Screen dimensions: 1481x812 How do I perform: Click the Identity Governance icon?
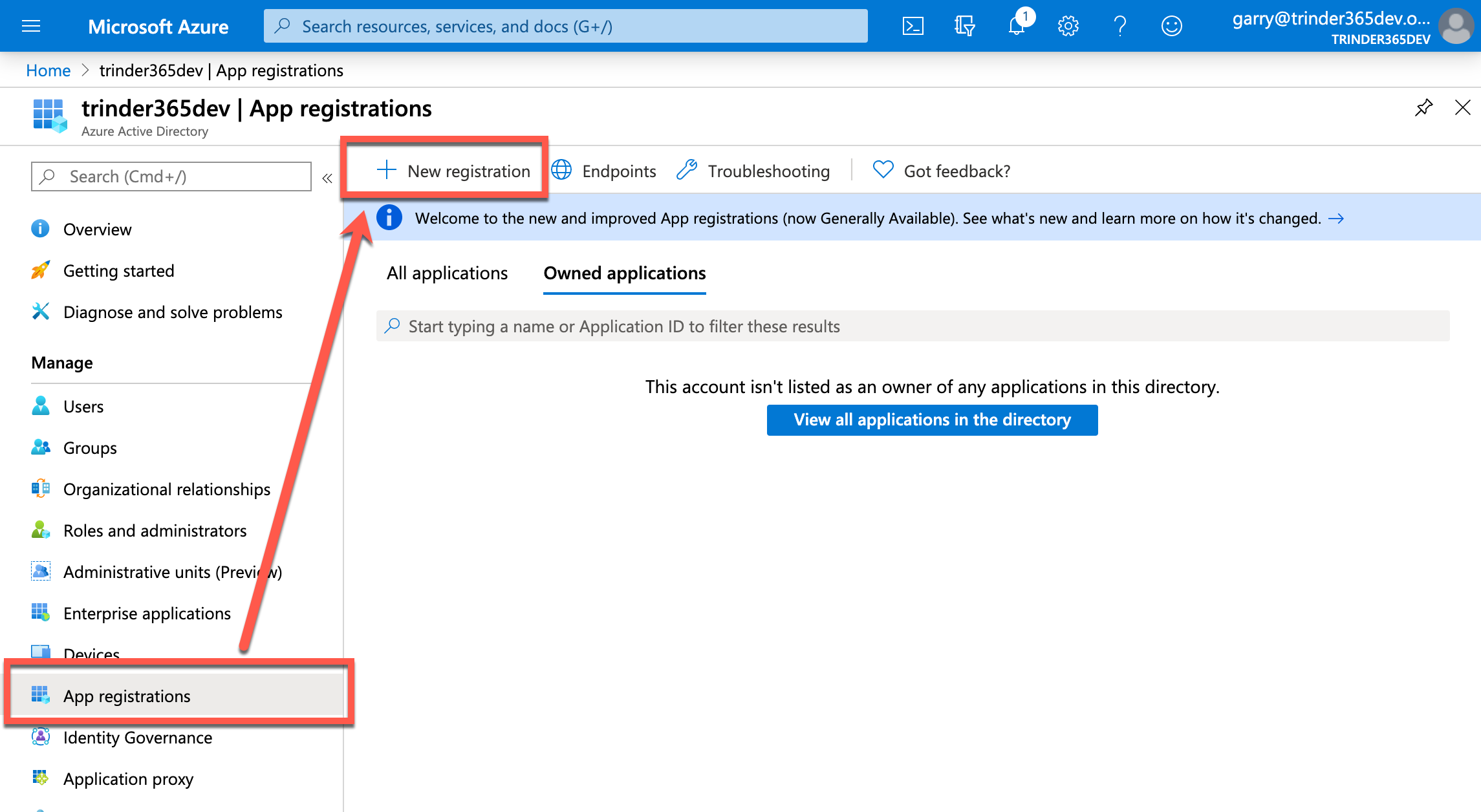(40, 737)
